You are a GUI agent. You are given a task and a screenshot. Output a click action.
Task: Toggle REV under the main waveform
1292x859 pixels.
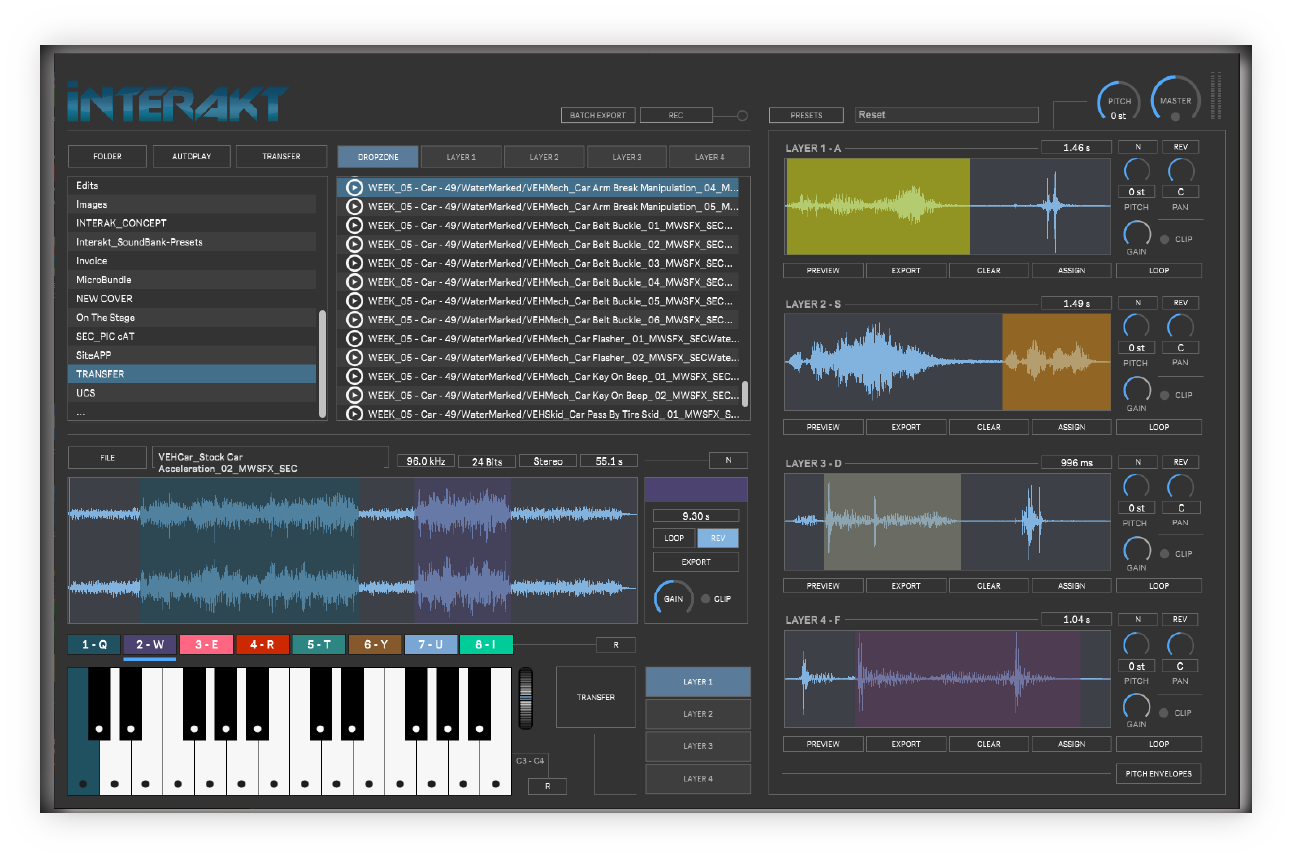(x=717, y=538)
